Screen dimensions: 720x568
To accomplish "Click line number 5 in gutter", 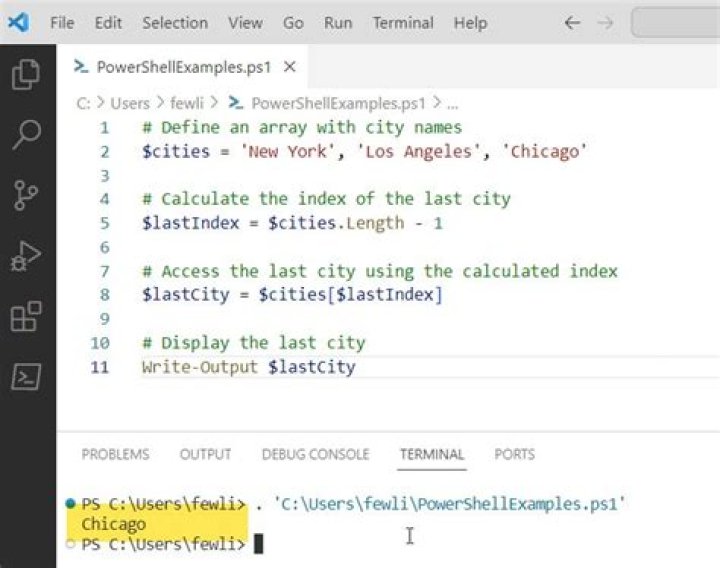I will 105,223.
